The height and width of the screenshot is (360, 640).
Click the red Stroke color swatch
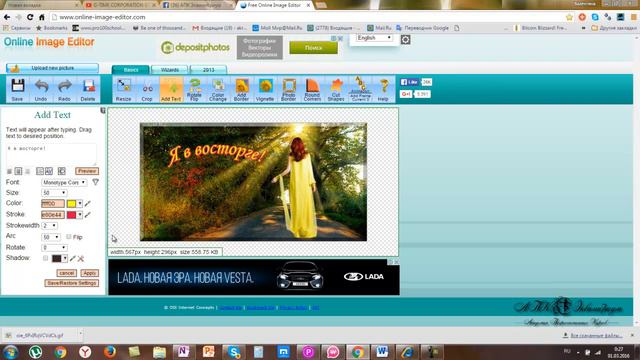(x=72, y=214)
